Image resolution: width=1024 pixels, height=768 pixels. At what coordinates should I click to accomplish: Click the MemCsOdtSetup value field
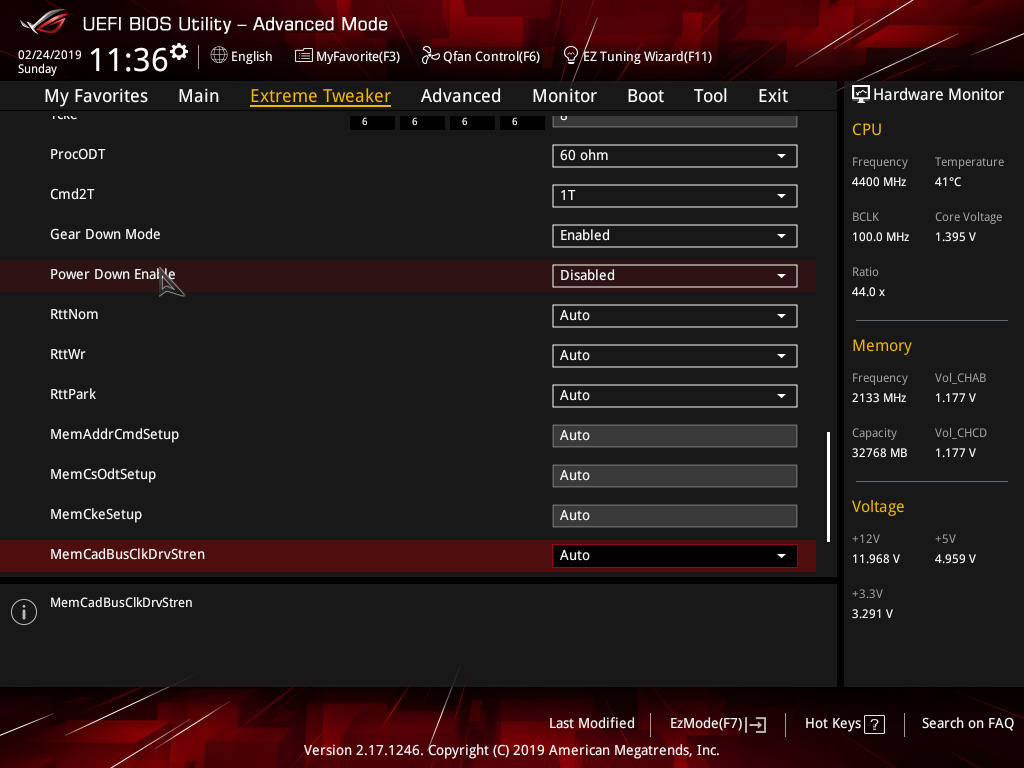[675, 475]
